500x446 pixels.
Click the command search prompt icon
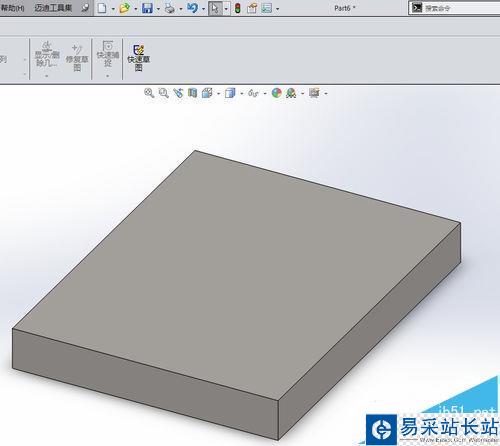(x=417, y=8)
